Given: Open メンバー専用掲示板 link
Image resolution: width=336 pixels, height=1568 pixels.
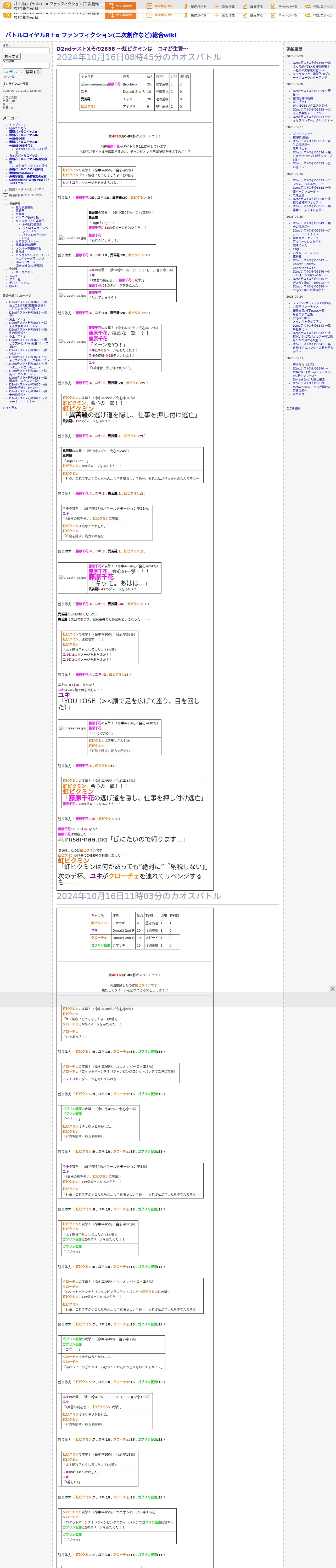Looking at the screenshot, I should pyautogui.click(x=29, y=248).
